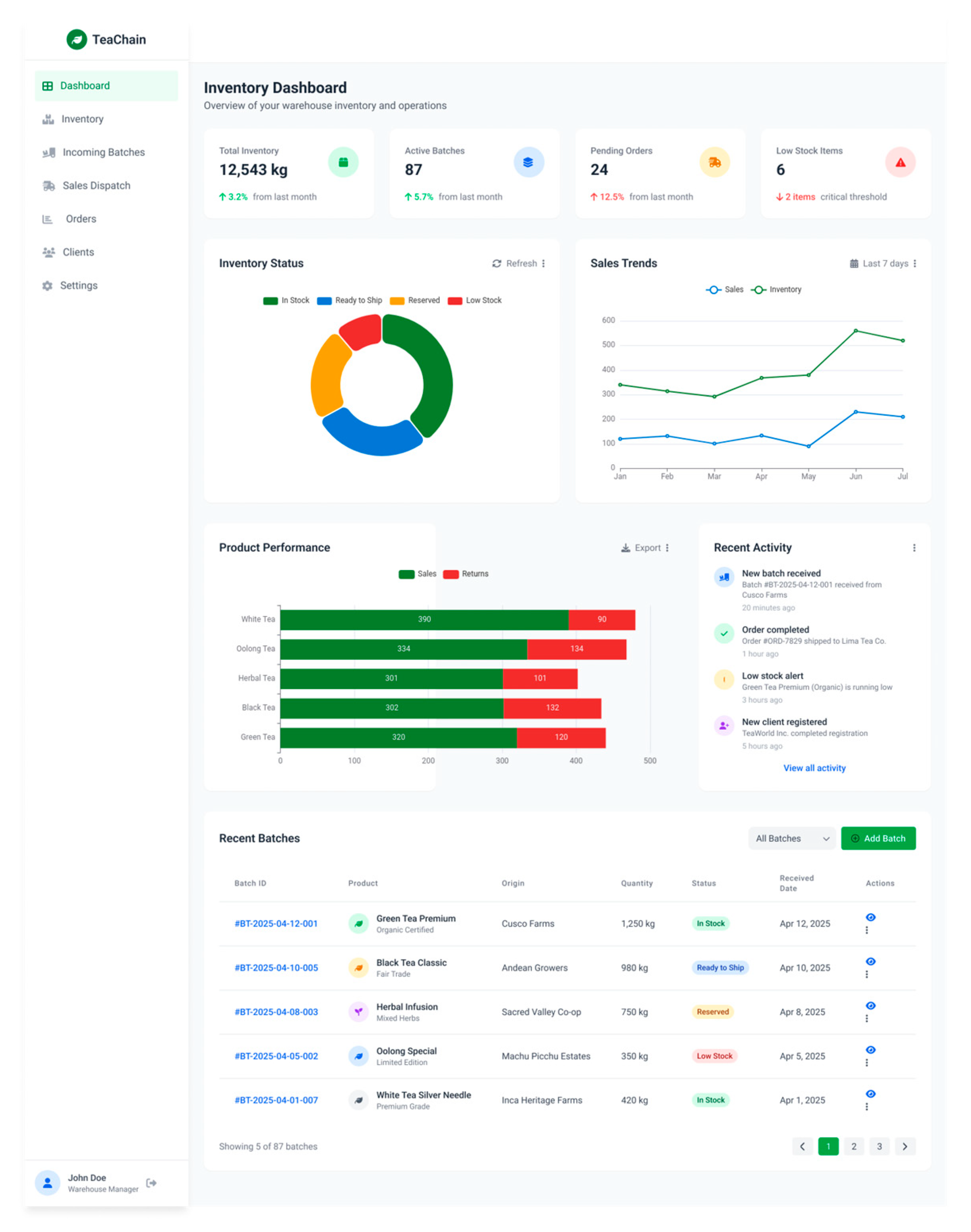
Task: Click the Refresh icon in Inventory Status
Action: pyautogui.click(x=497, y=264)
